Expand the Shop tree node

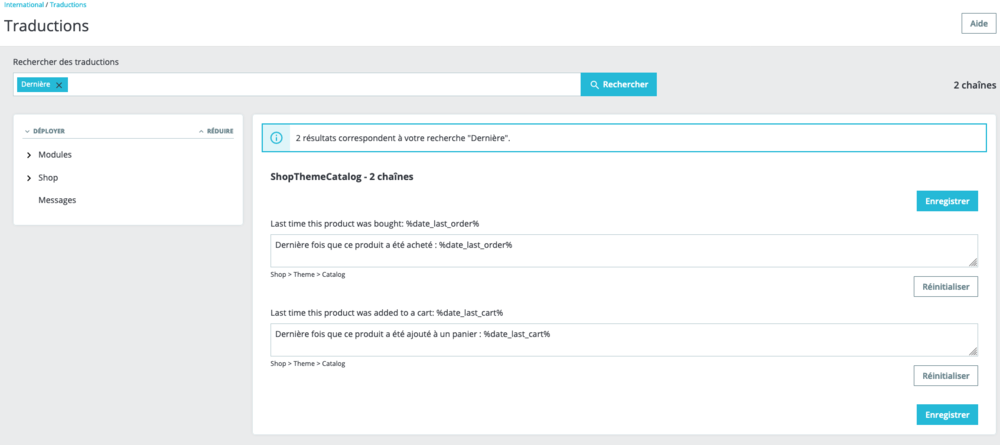[x=29, y=178]
